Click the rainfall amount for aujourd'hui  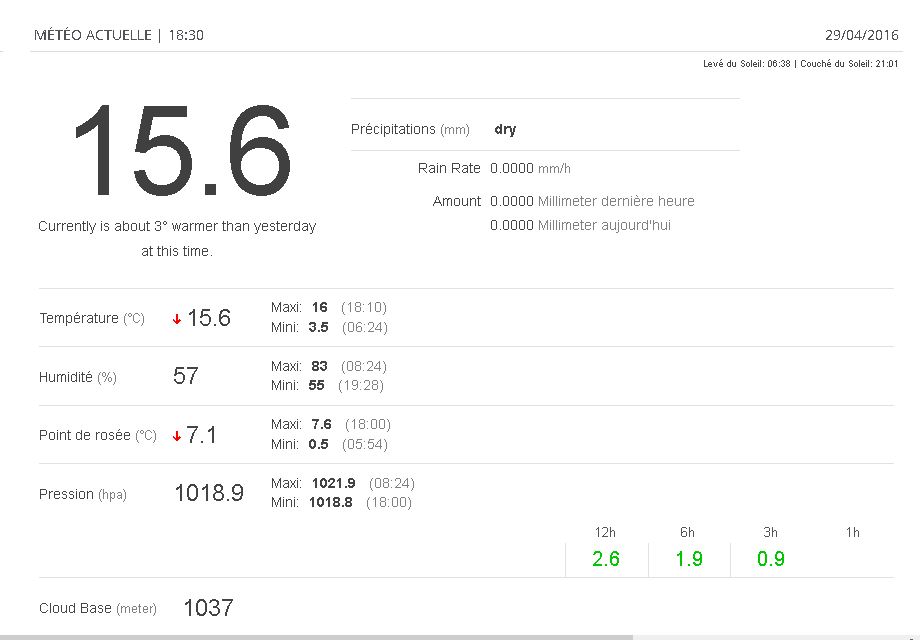click(580, 225)
